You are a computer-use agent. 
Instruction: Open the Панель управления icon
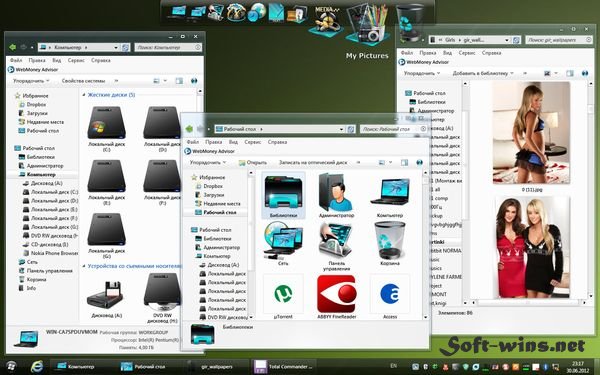tap(336, 241)
